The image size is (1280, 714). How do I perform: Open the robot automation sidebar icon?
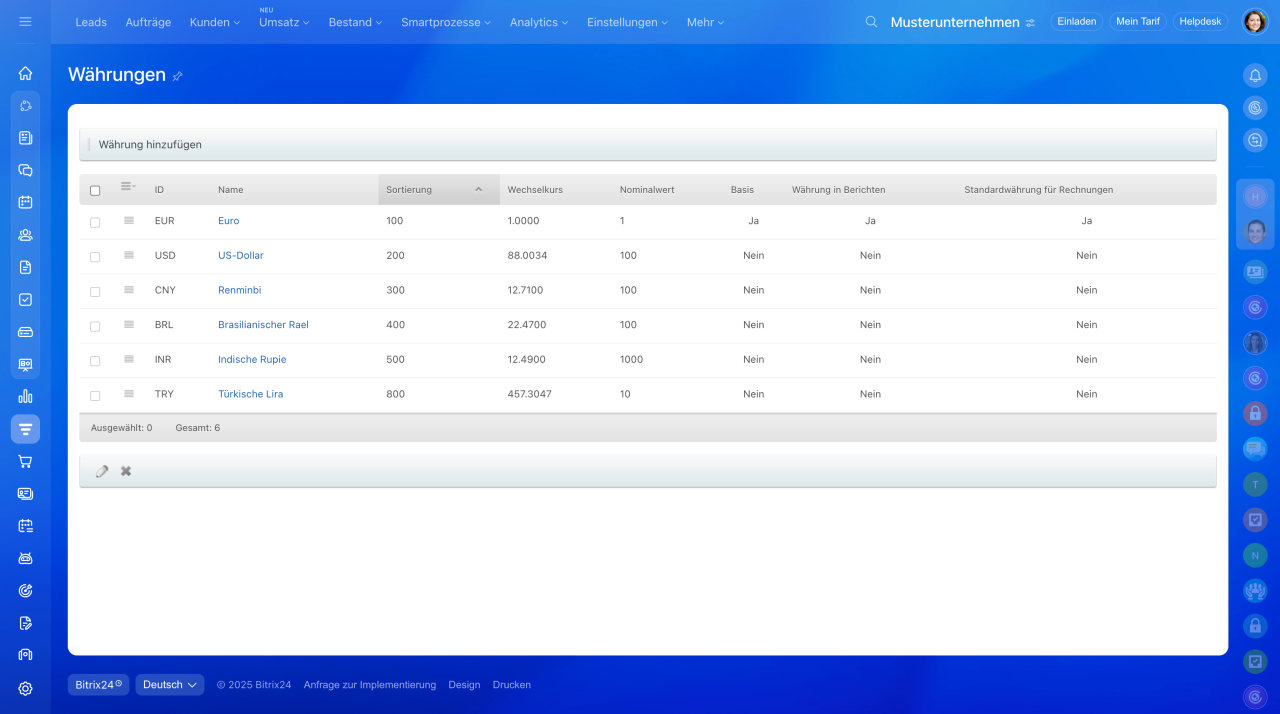point(25,558)
